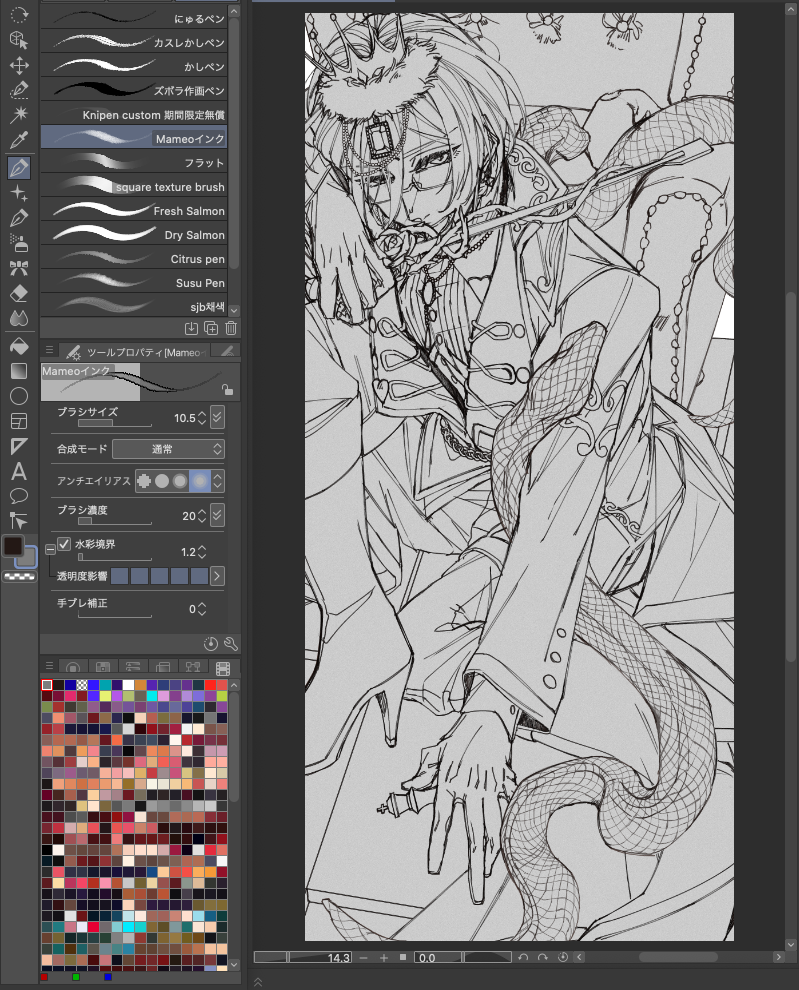Choose strong anti-aliasing option

click(x=200, y=481)
